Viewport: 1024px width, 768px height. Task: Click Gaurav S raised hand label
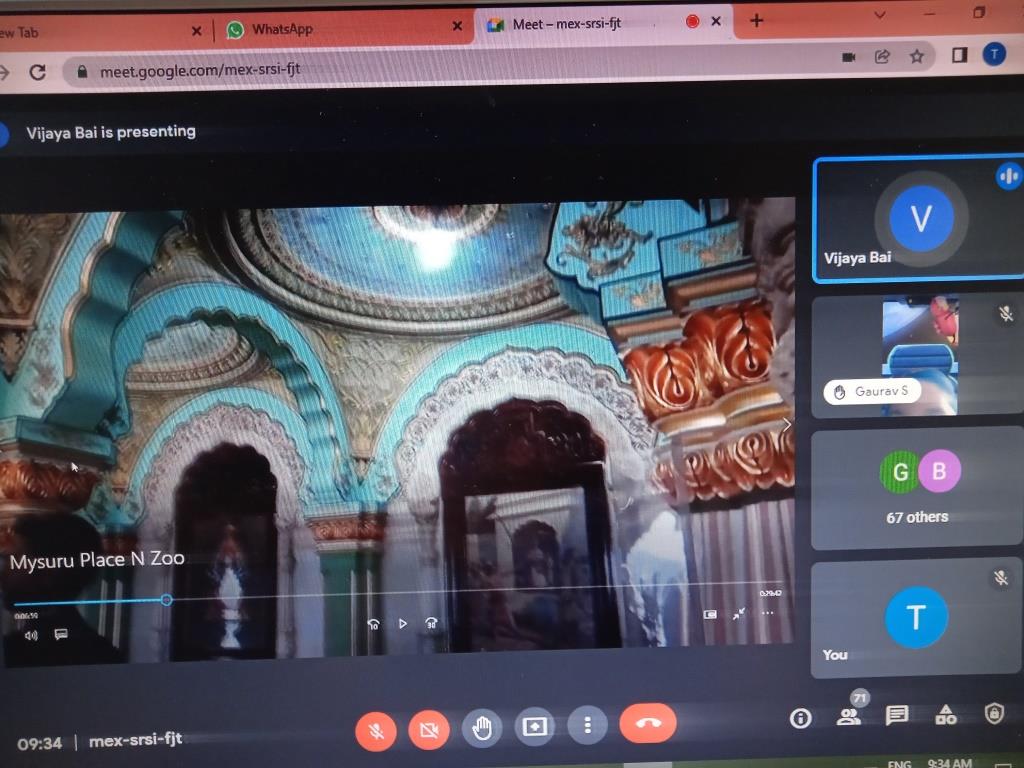(872, 392)
